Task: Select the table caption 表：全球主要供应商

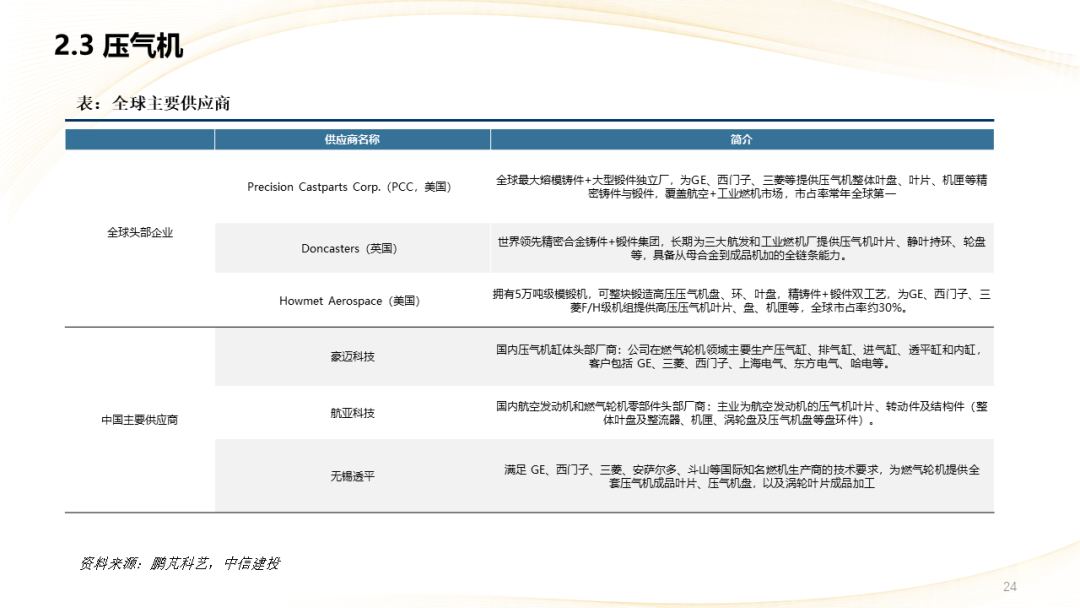Action: click(x=153, y=103)
